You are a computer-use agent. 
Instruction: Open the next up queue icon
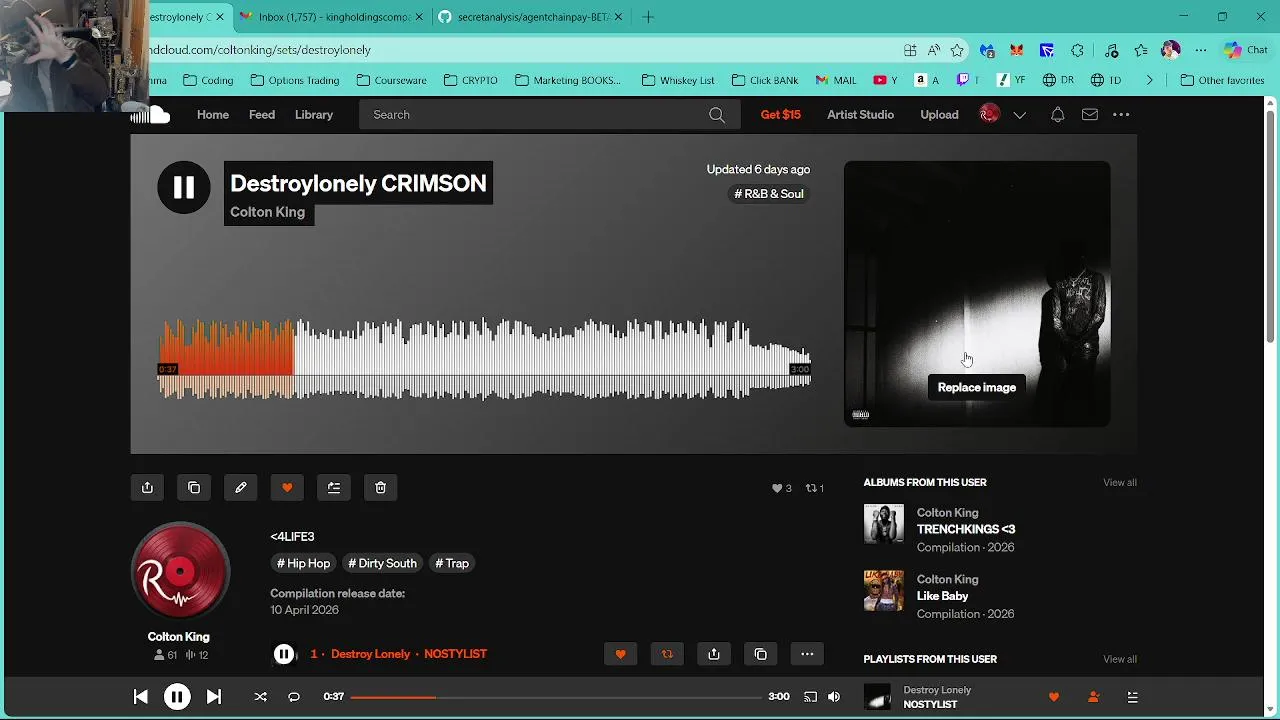tap(1133, 697)
